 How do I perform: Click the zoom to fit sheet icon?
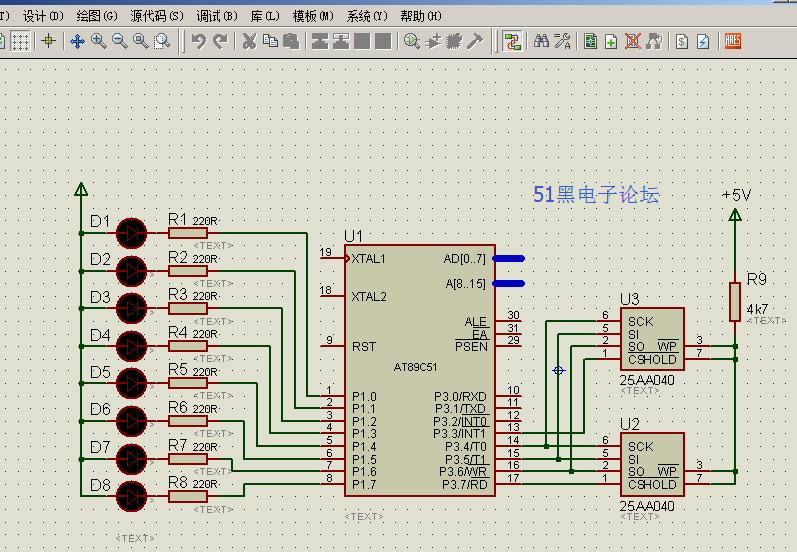[141, 41]
